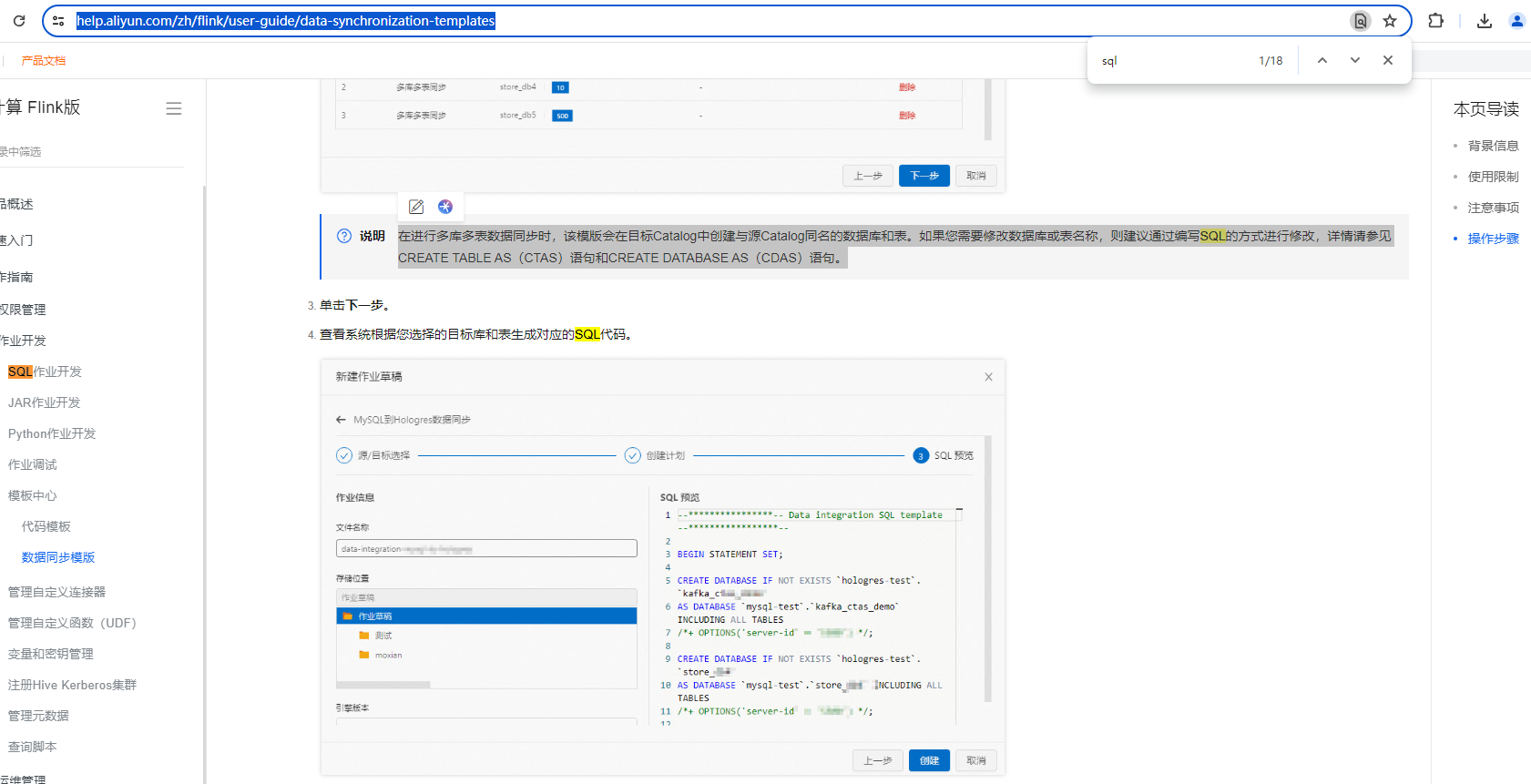The image size is (1531, 784).
Task: Open the browser extensions puzzle icon
Action: point(1436,21)
